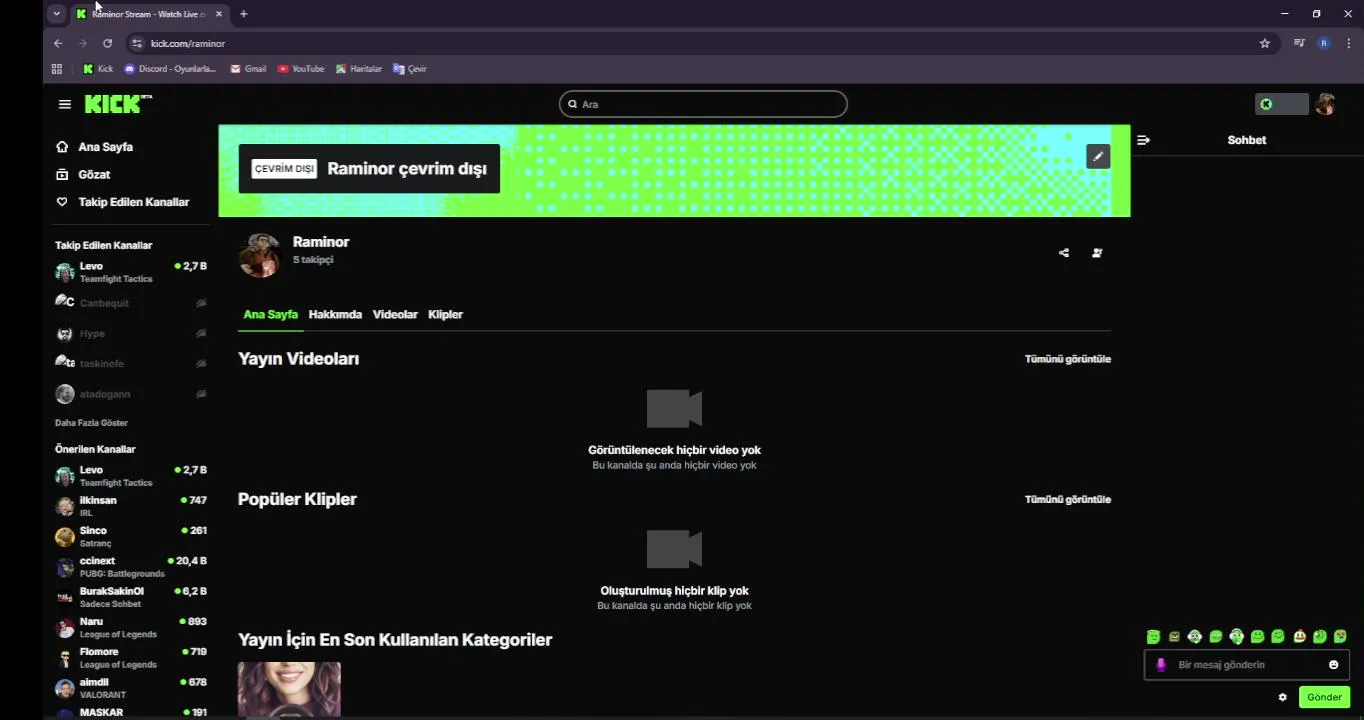Click Raminor's profile avatar
This screenshot has height=720, width=1364.
[260, 255]
